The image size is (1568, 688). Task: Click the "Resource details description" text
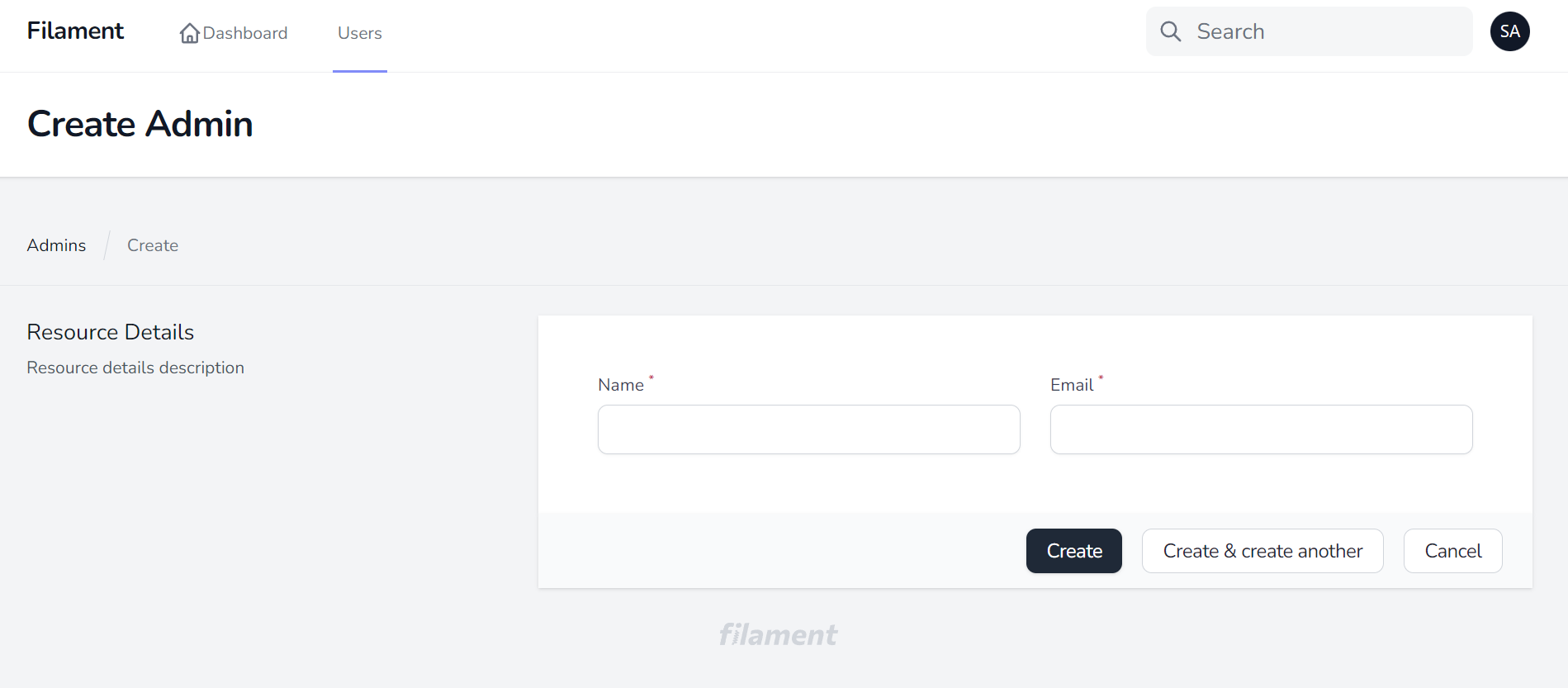135,367
